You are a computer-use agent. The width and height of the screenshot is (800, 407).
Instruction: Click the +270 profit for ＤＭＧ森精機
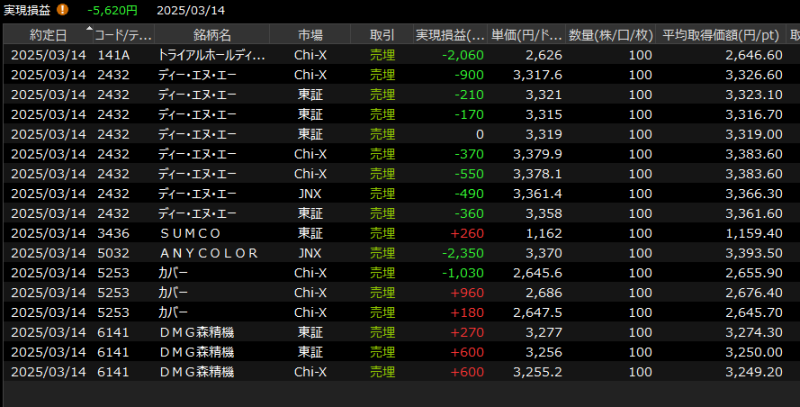pos(467,333)
